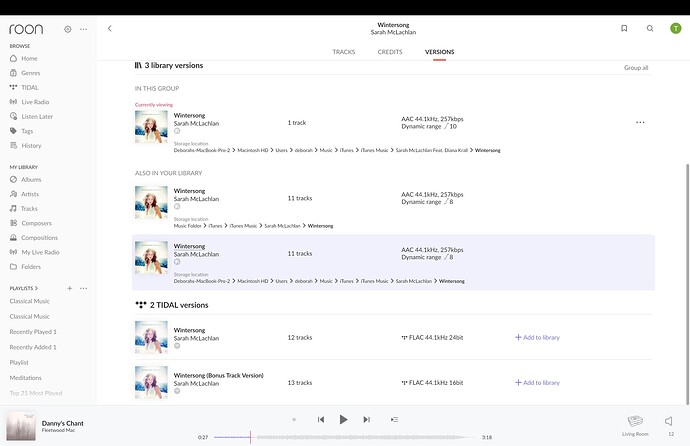Screen dimensions: 690x446
Task: Open My Live Radio in sidebar
Action: [x=40, y=252]
